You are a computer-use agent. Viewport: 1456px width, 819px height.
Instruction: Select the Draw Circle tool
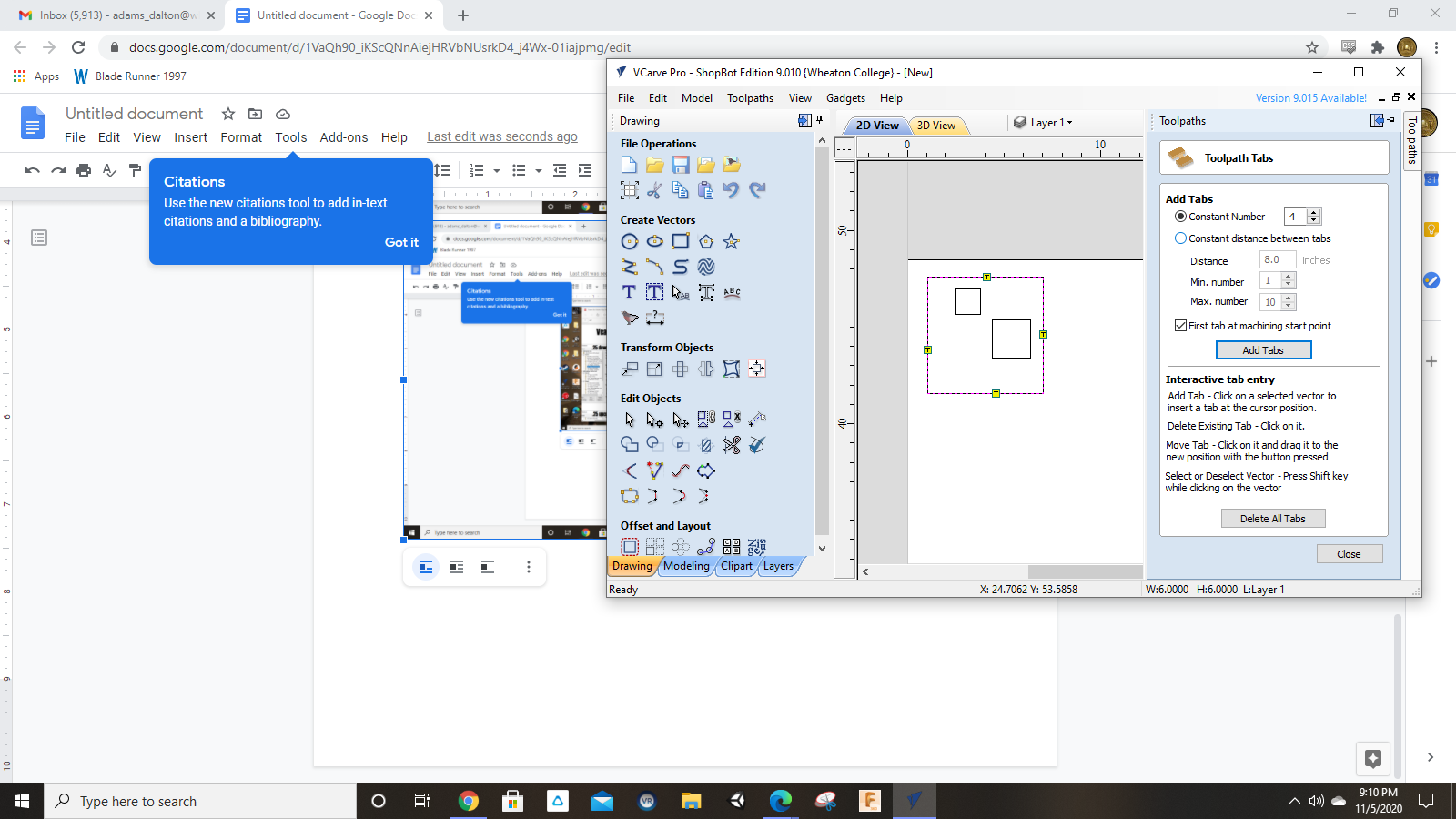coord(629,241)
